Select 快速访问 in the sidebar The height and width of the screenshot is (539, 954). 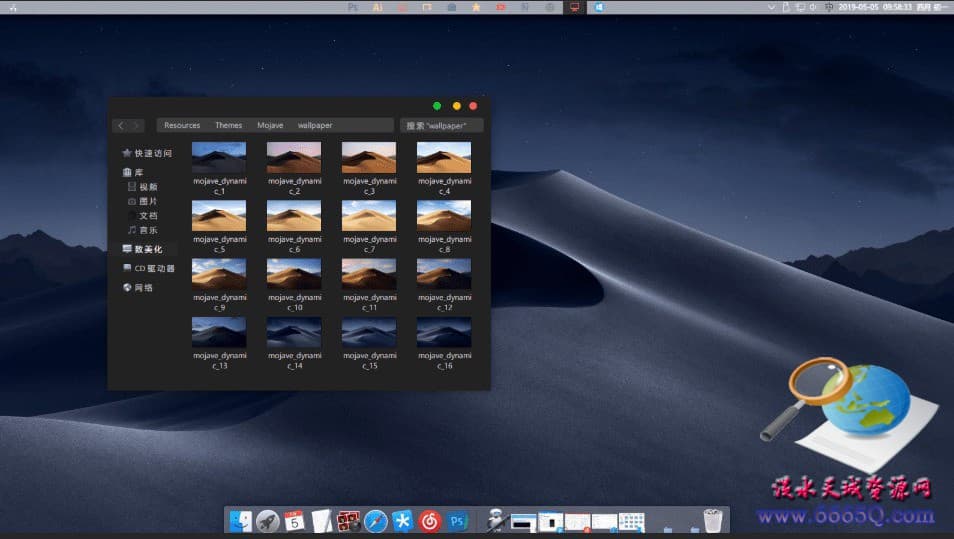tap(147, 153)
